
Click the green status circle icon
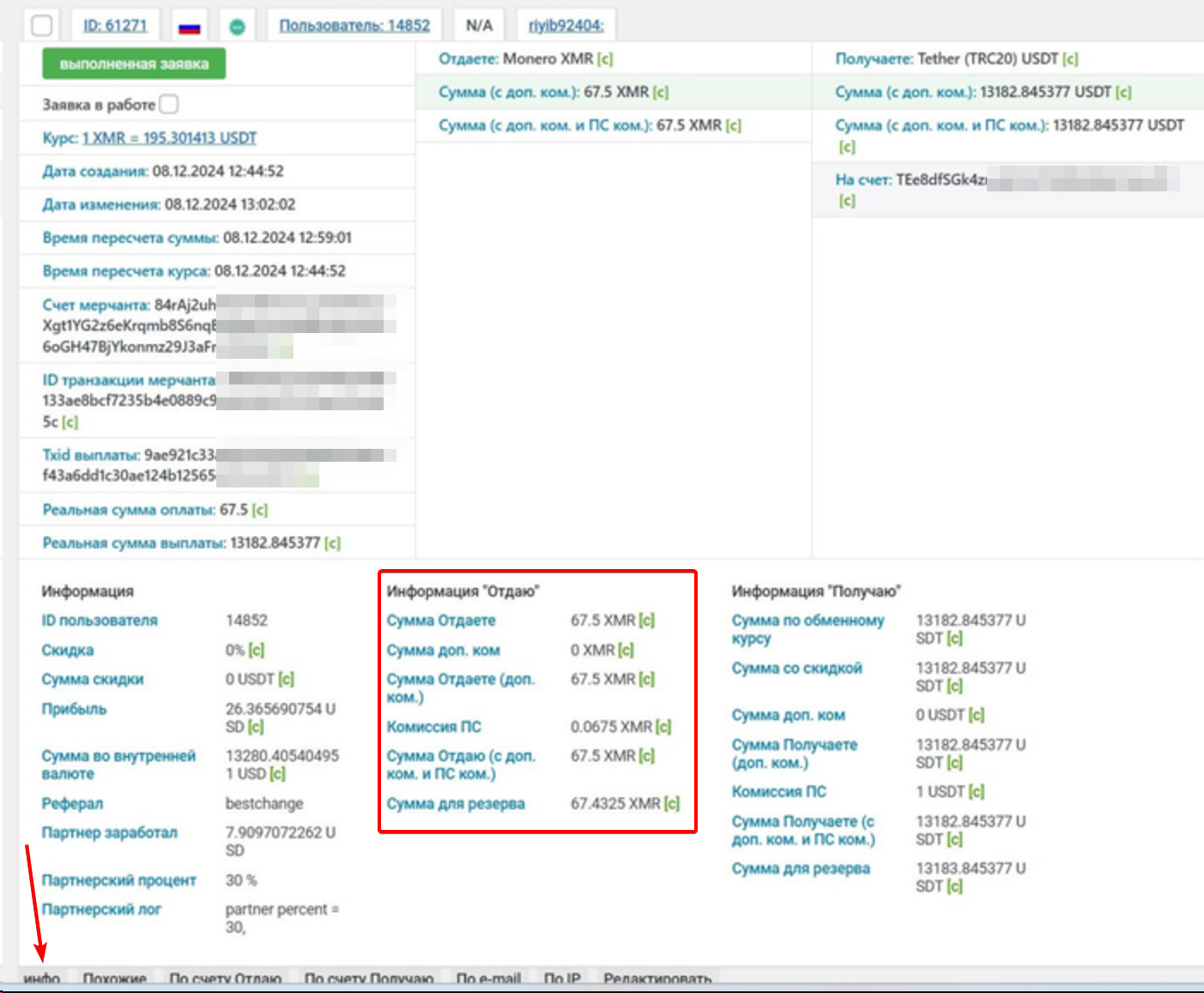click(238, 27)
